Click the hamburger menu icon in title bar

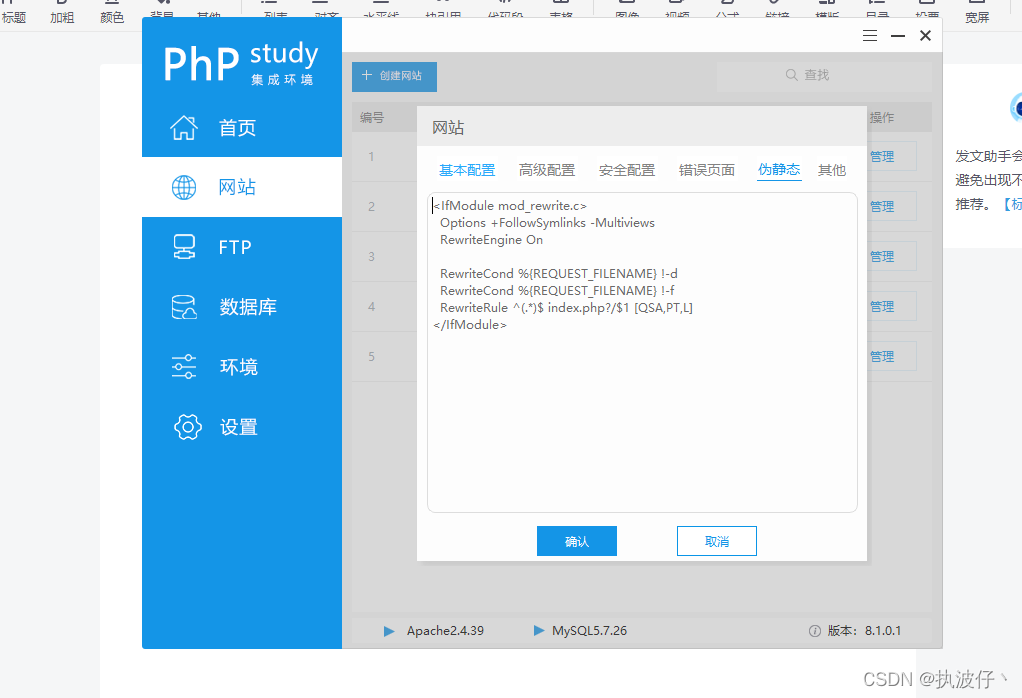pyautogui.click(x=869, y=34)
